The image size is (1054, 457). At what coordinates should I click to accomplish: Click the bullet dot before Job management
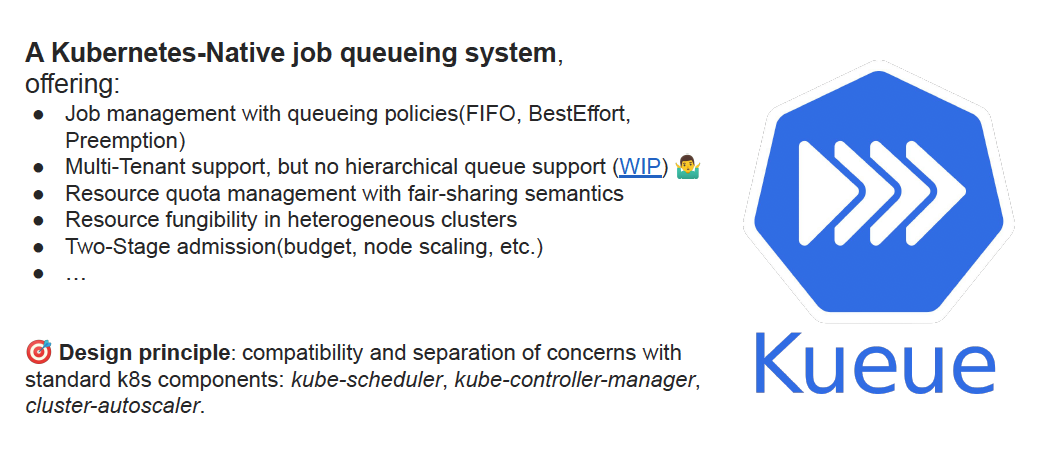[x=39, y=114]
